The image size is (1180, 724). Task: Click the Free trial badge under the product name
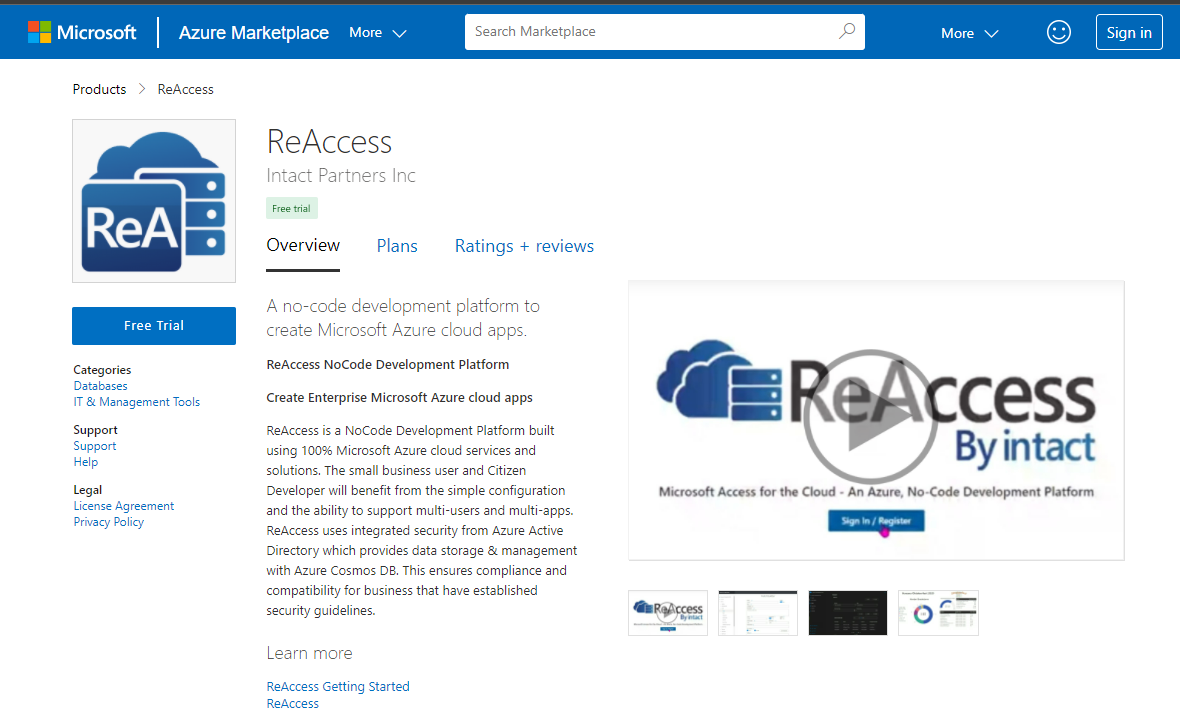coord(291,208)
